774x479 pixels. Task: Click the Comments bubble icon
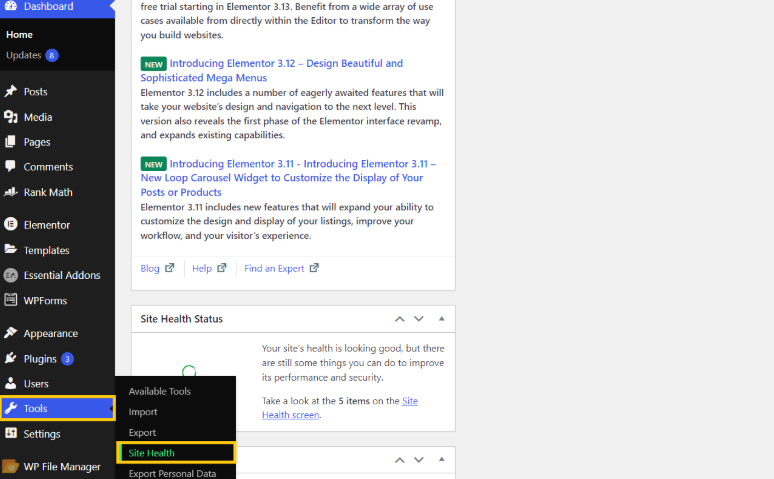point(10,167)
